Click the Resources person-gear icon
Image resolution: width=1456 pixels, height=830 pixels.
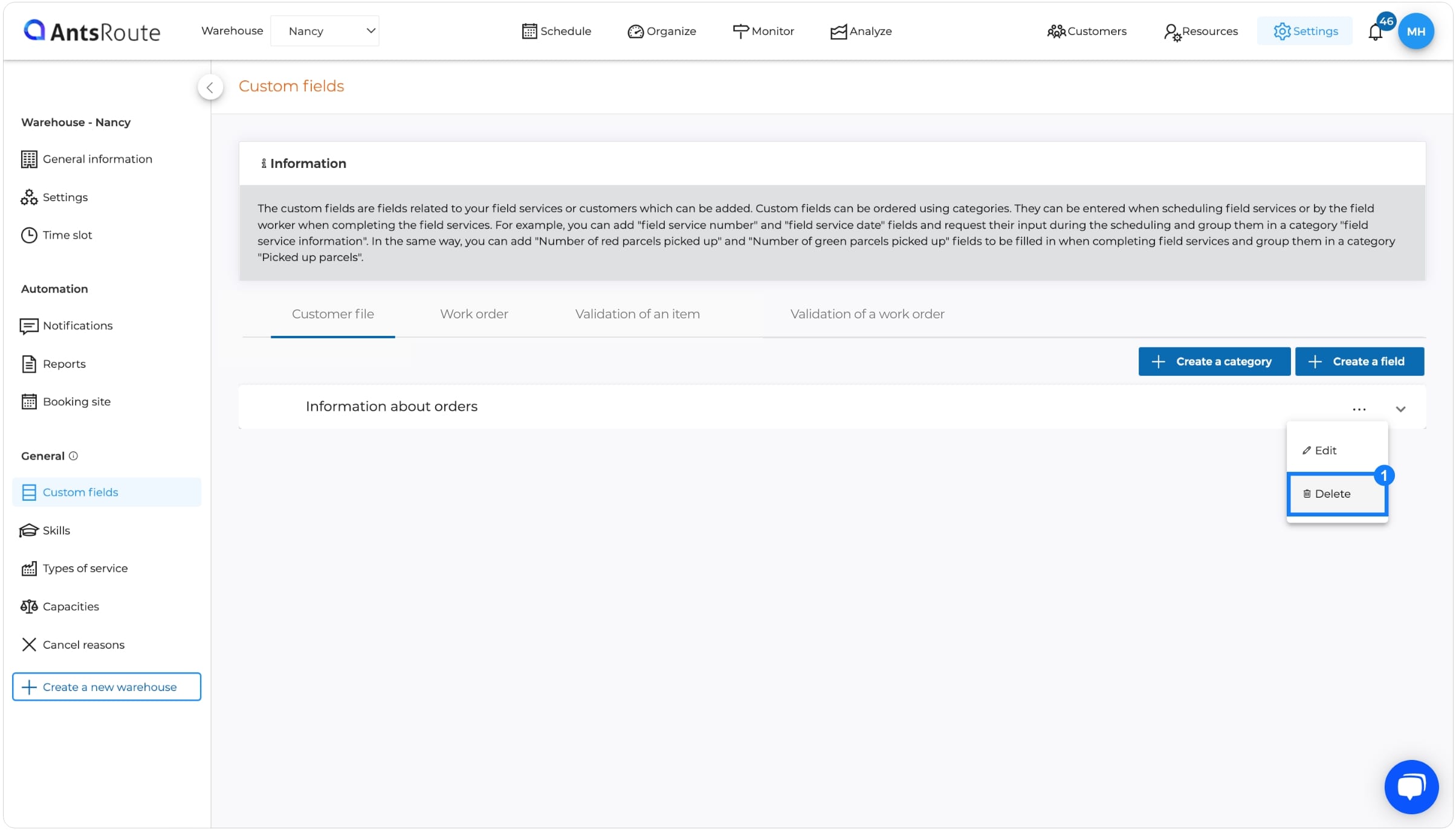(x=1172, y=32)
